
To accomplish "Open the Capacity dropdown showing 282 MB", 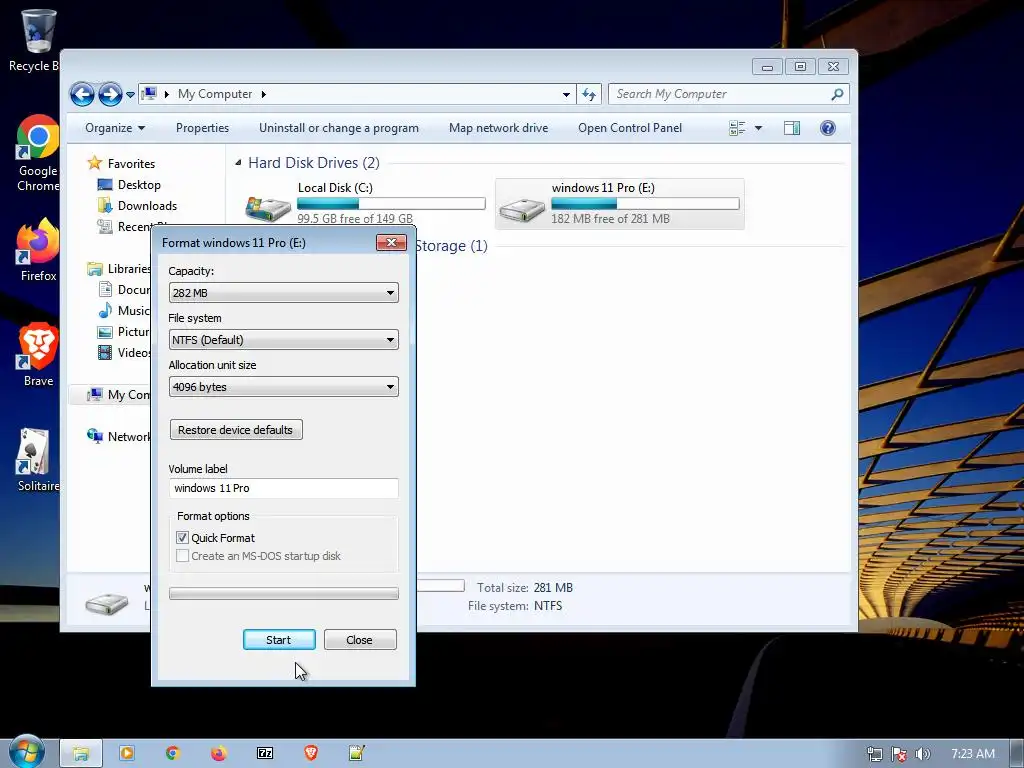I will click(283, 293).
